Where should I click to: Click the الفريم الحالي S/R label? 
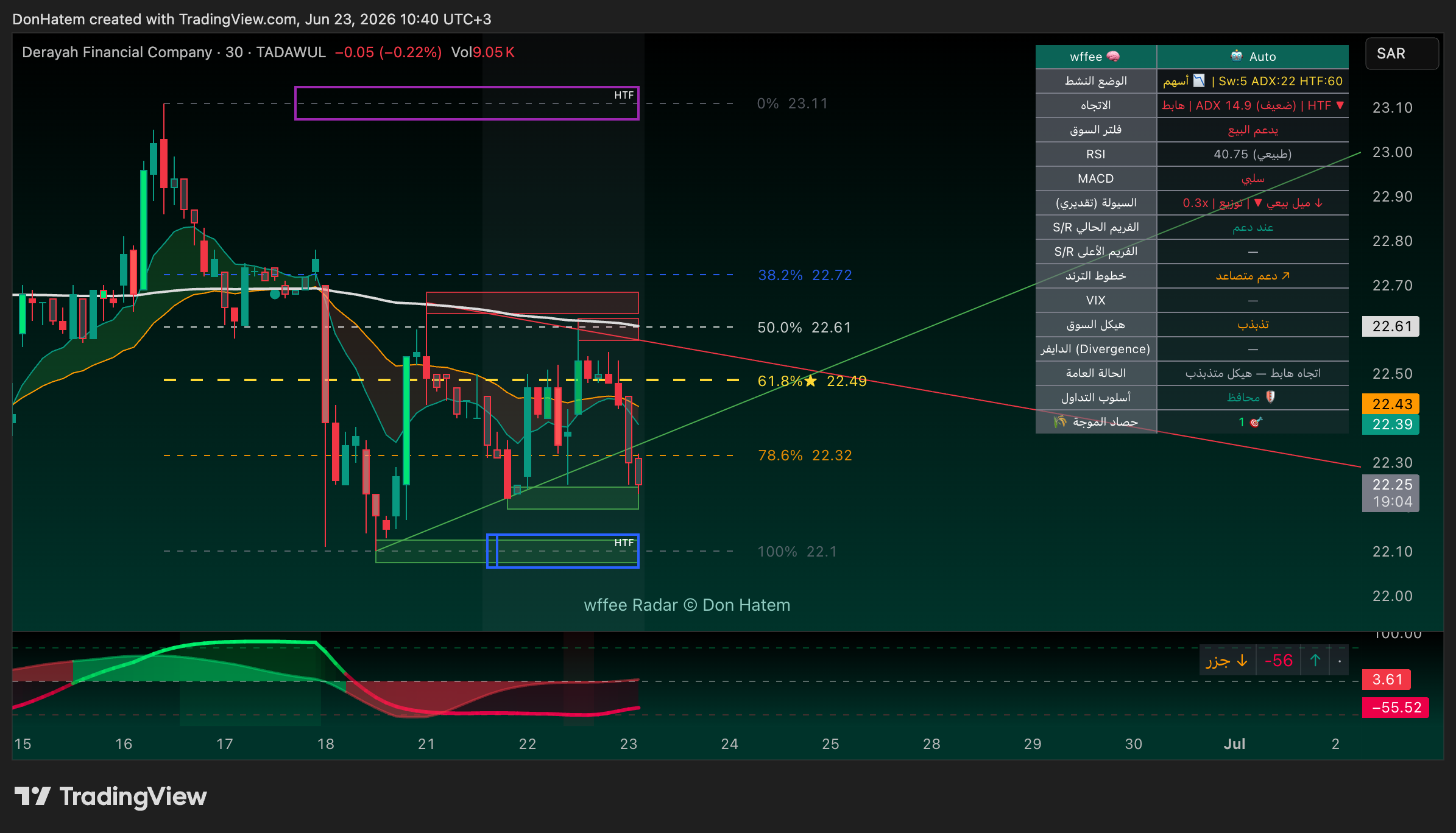(1096, 227)
